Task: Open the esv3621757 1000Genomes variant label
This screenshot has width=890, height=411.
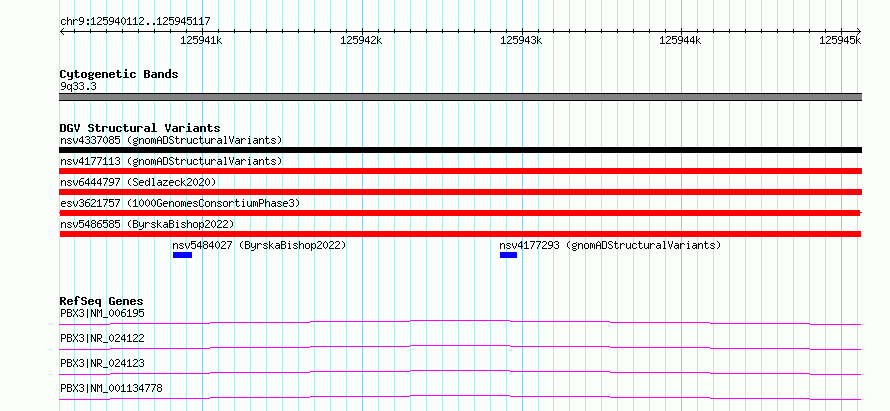Action: click(x=180, y=203)
